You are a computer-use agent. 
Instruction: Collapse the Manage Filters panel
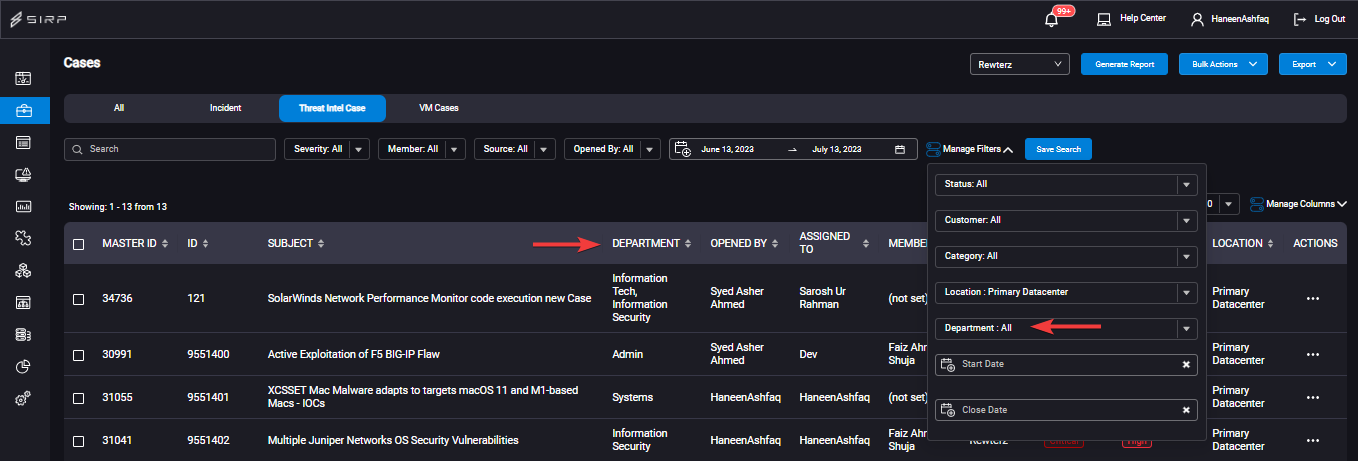pyautogui.click(x=970, y=149)
